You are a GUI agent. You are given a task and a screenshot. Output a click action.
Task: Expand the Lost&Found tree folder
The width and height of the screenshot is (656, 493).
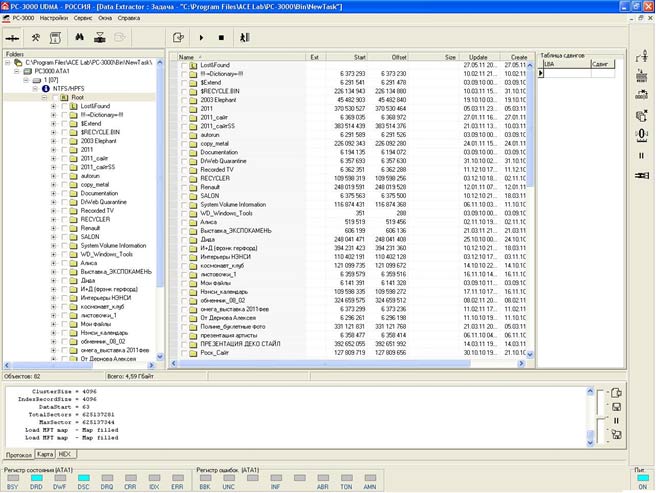(54, 106)
